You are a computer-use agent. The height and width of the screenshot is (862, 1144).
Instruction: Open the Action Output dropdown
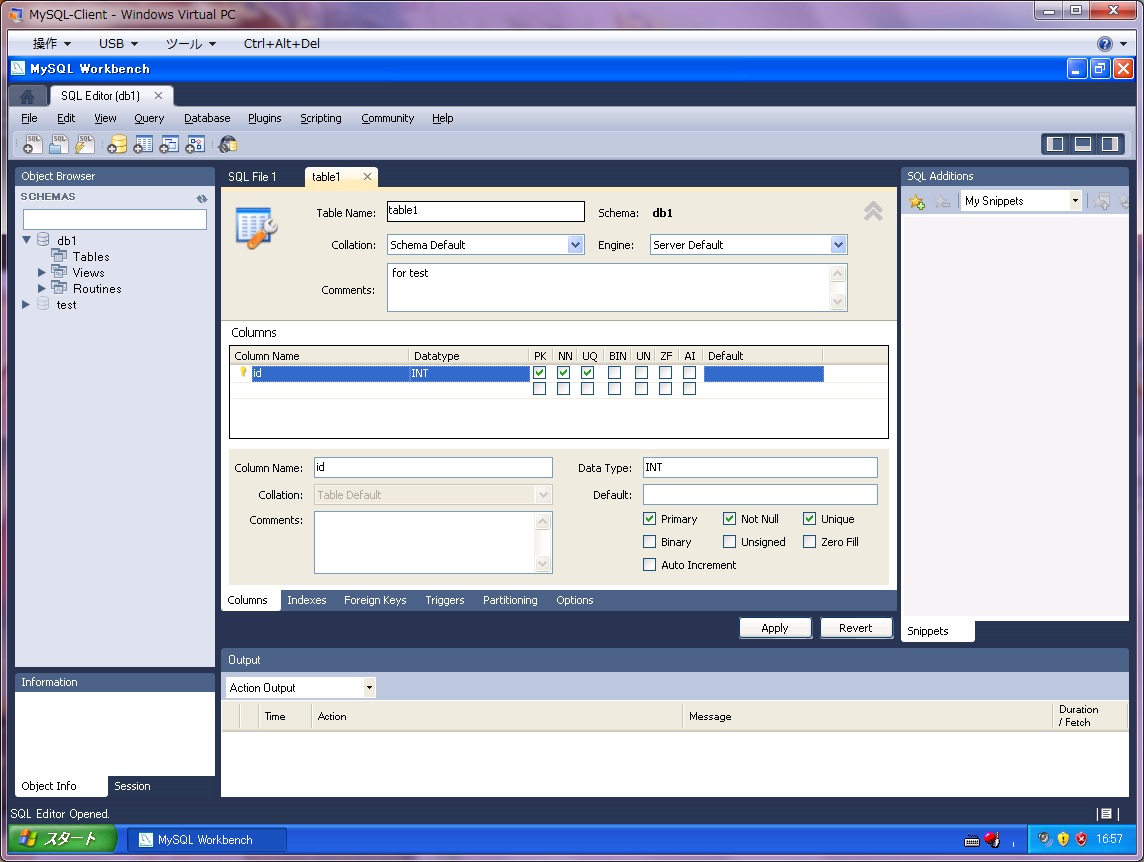pos(369,688)
